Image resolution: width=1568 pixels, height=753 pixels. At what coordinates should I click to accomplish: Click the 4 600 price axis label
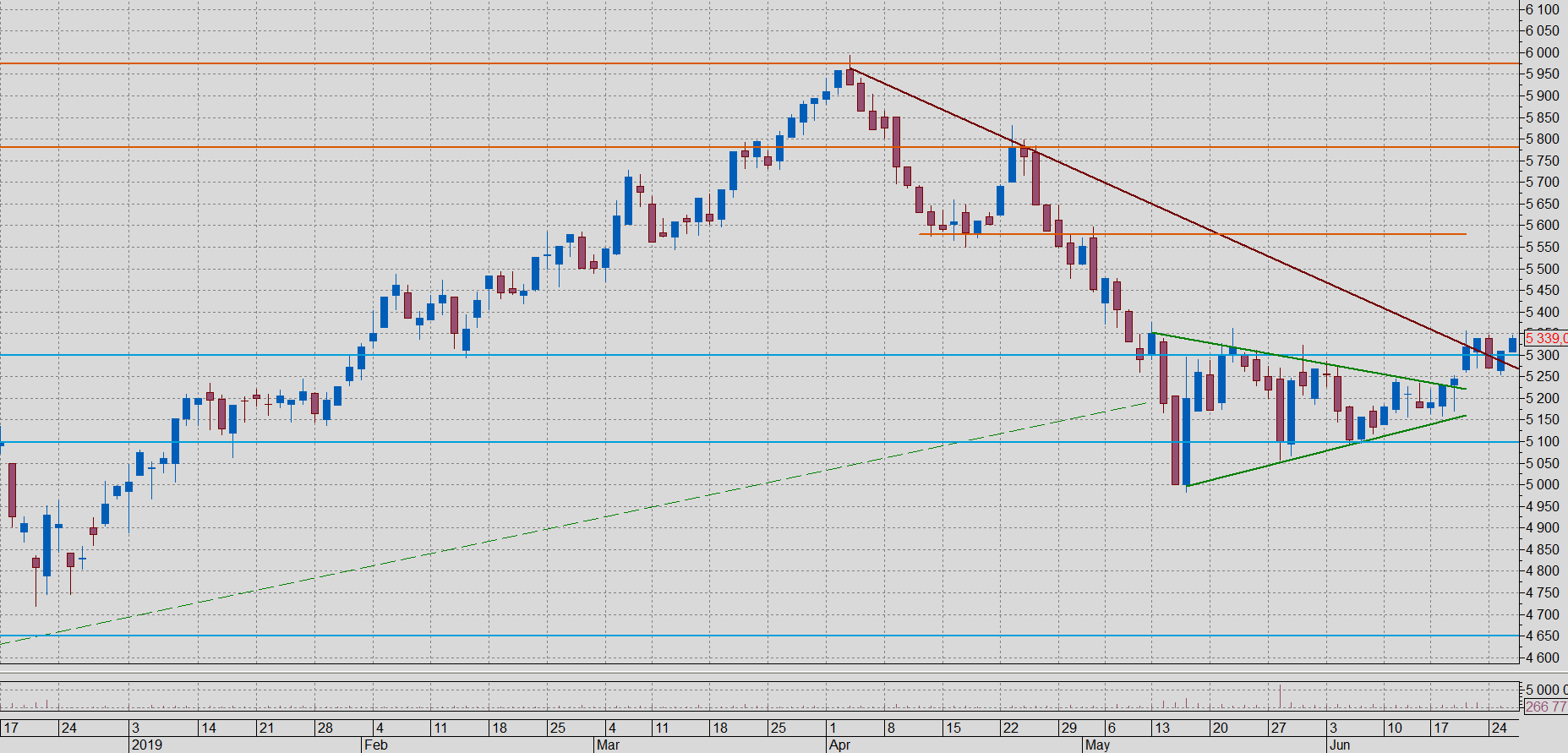tap(1543, 658)
